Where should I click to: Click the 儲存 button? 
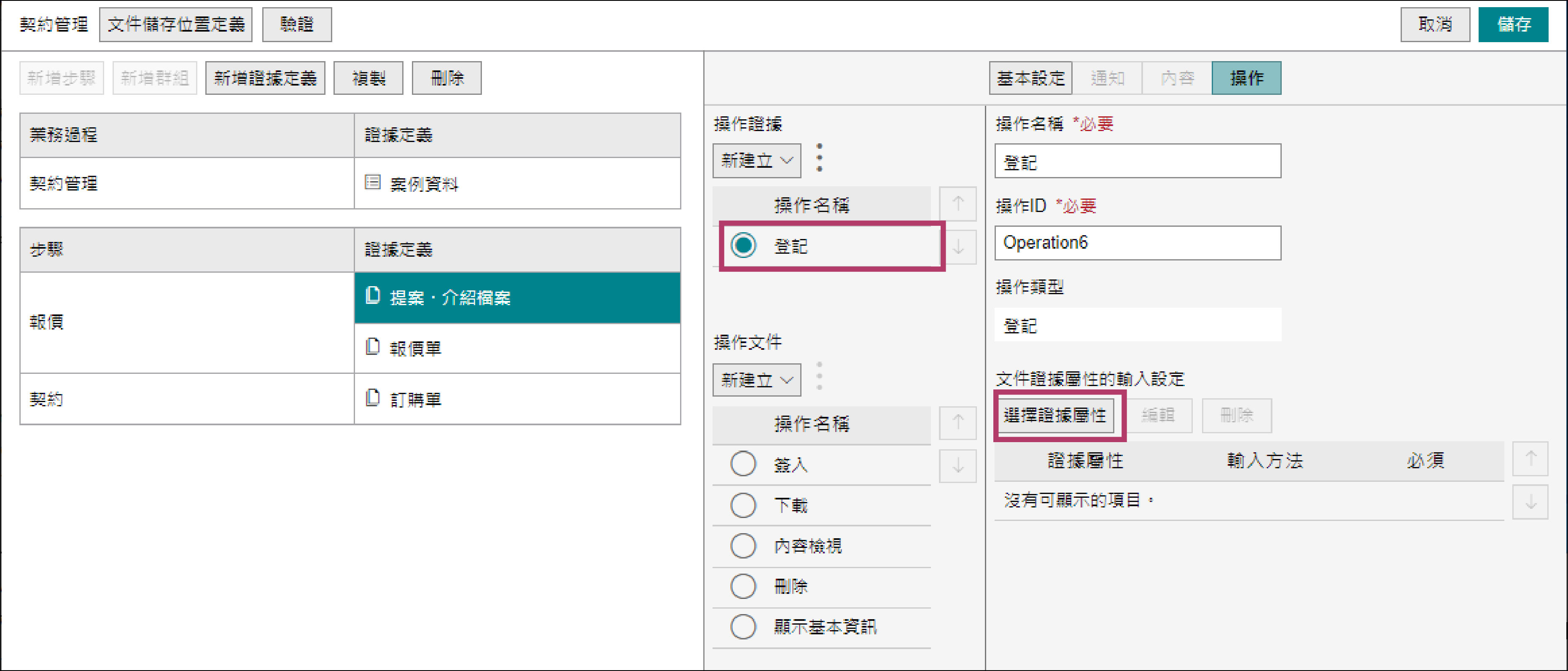[1513, 24]
